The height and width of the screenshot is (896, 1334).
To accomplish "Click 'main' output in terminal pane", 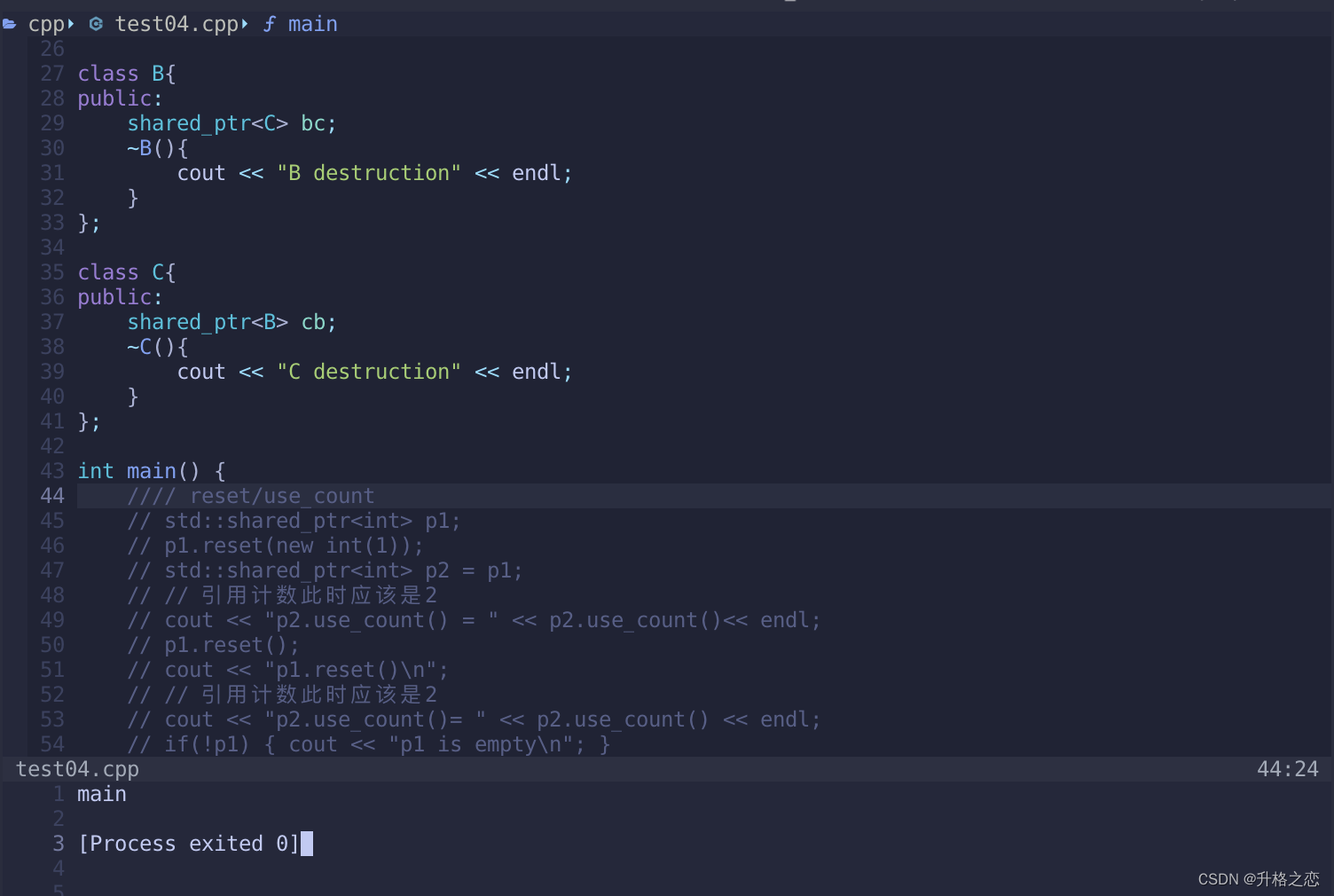I will coord(102,794).
